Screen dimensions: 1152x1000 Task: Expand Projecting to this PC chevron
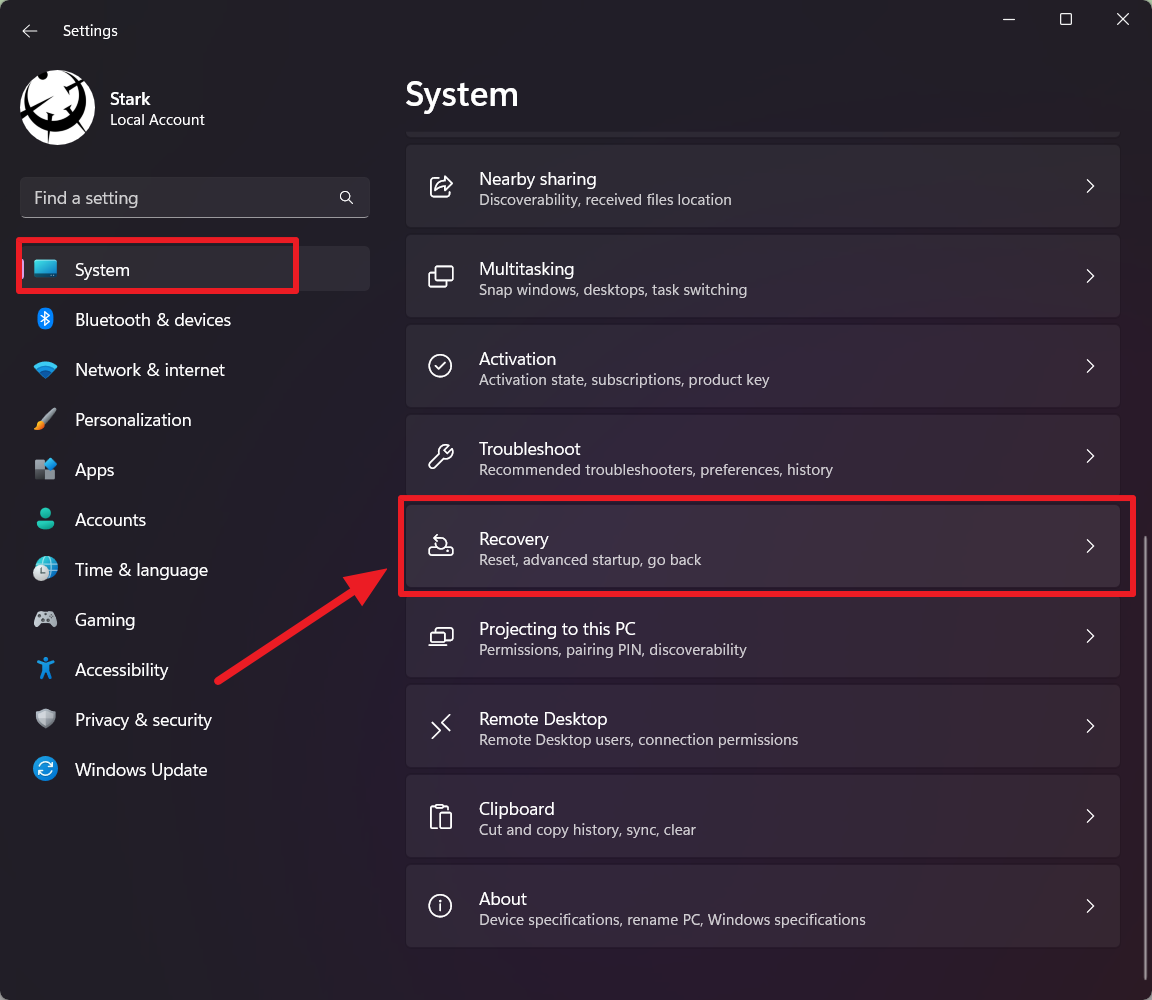pos(1090,636)
